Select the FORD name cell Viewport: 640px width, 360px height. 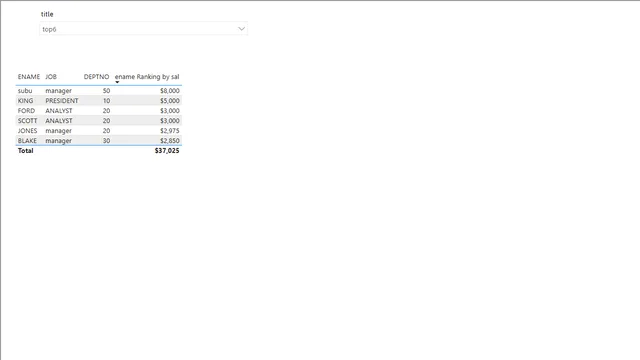click(26, 111)
